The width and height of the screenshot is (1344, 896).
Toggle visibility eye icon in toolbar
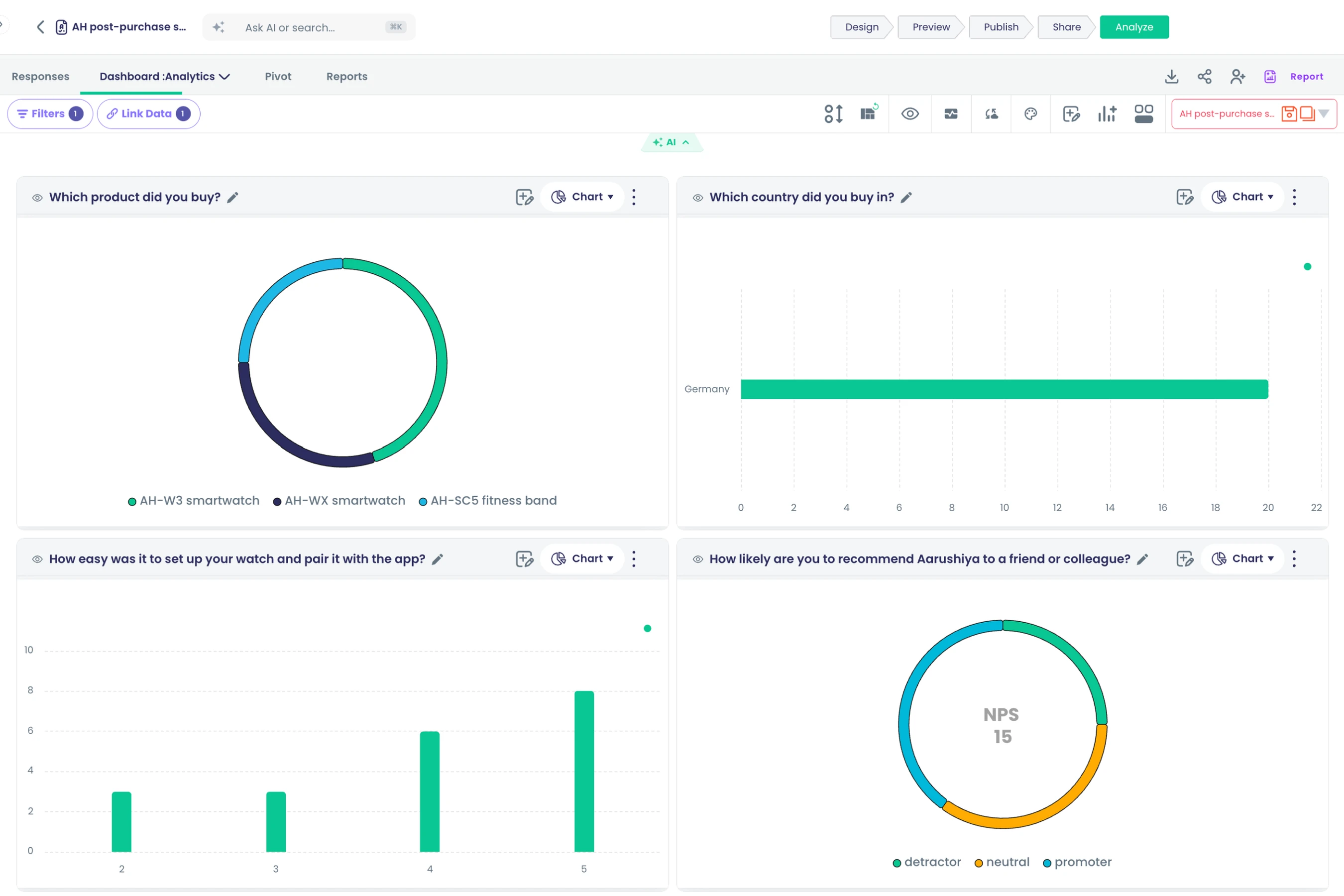(x=910, y=113)
